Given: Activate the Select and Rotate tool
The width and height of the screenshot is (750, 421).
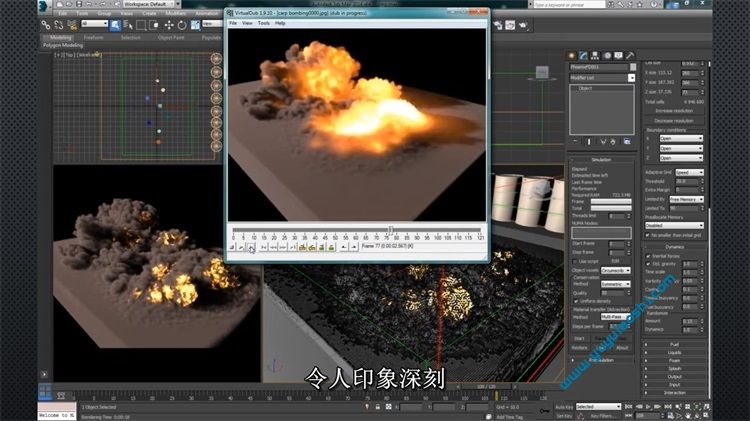Looking at the screenshot, I should [182, 25].
